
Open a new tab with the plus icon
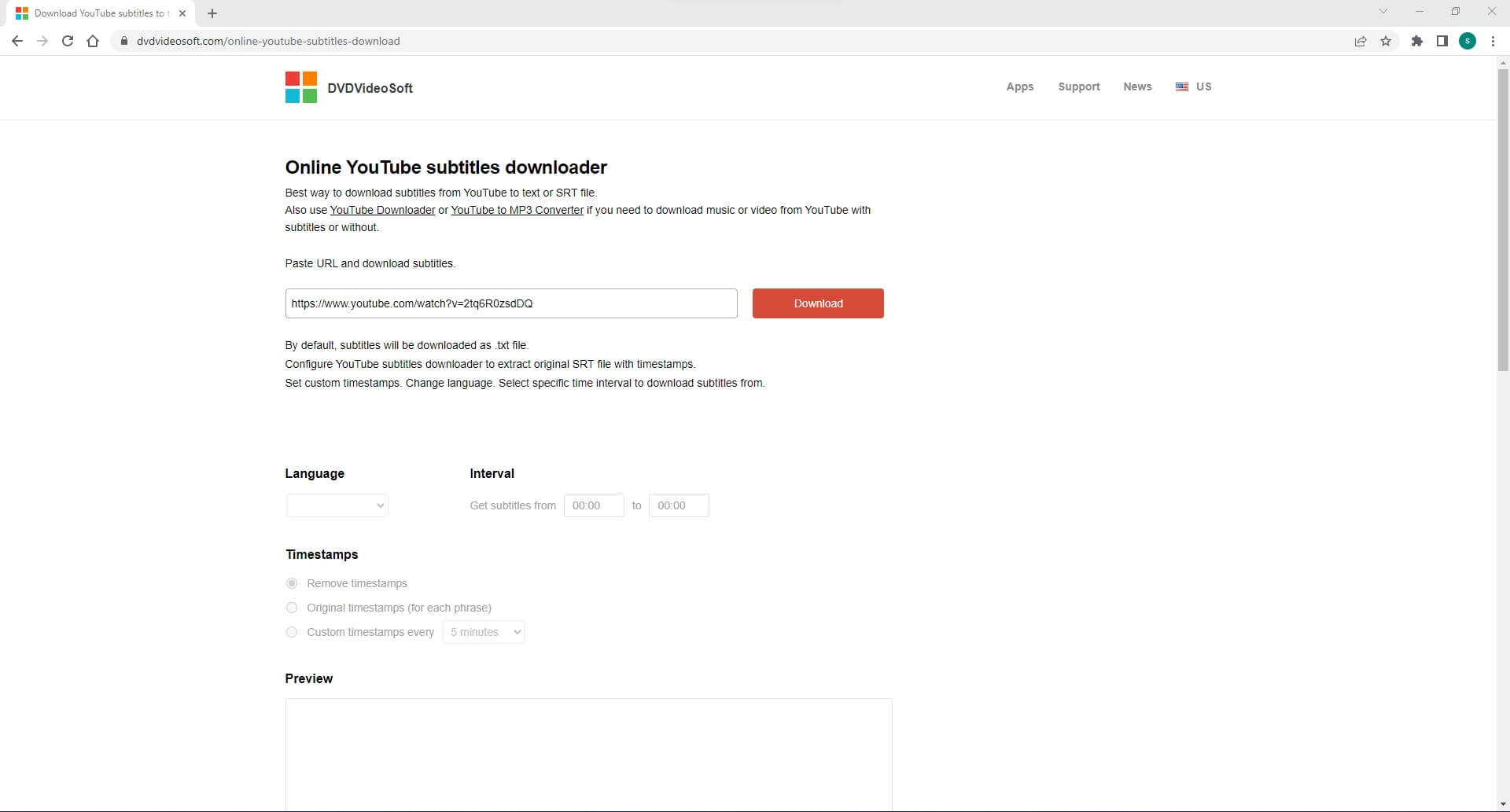point(212,13)
